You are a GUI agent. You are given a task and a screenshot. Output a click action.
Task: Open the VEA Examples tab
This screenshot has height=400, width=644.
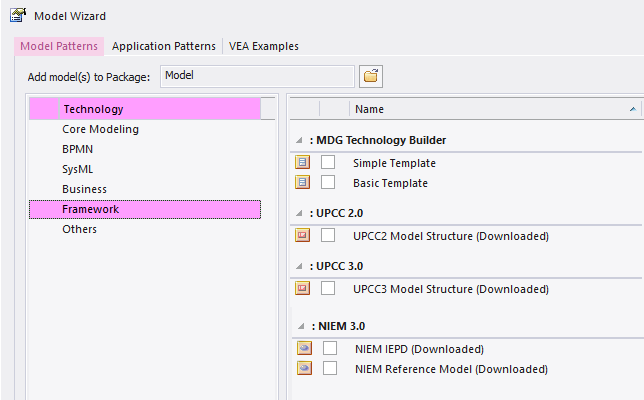263,46
